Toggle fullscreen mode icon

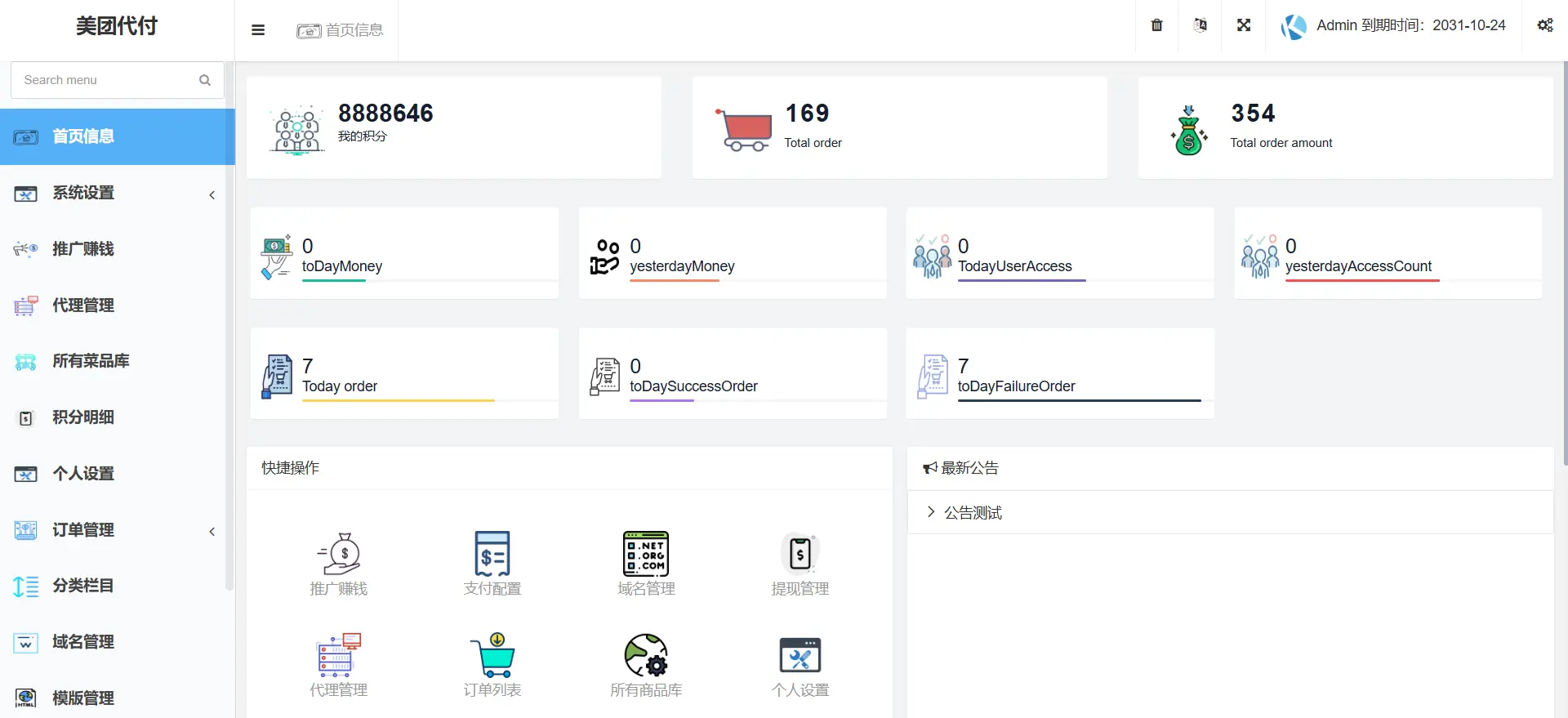pos(1244,25)
